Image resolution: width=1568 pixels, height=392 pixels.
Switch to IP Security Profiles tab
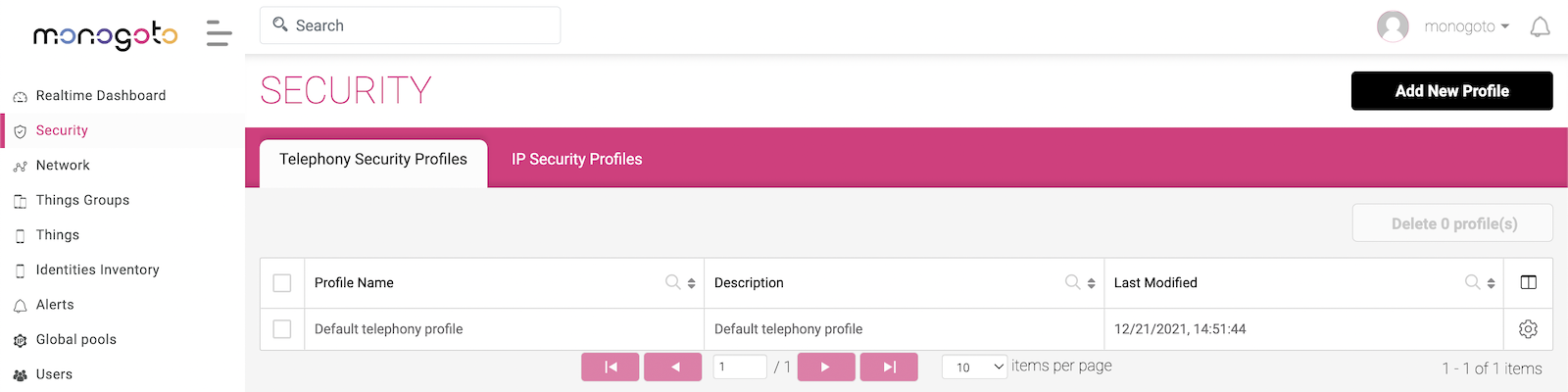577,159
